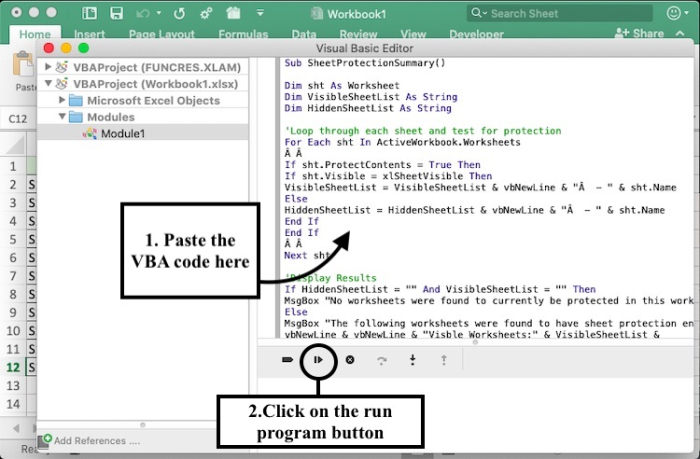Open the Page Layout ribbon tab
This screenshot has height=459, width=700.
[x=162, y=34]
